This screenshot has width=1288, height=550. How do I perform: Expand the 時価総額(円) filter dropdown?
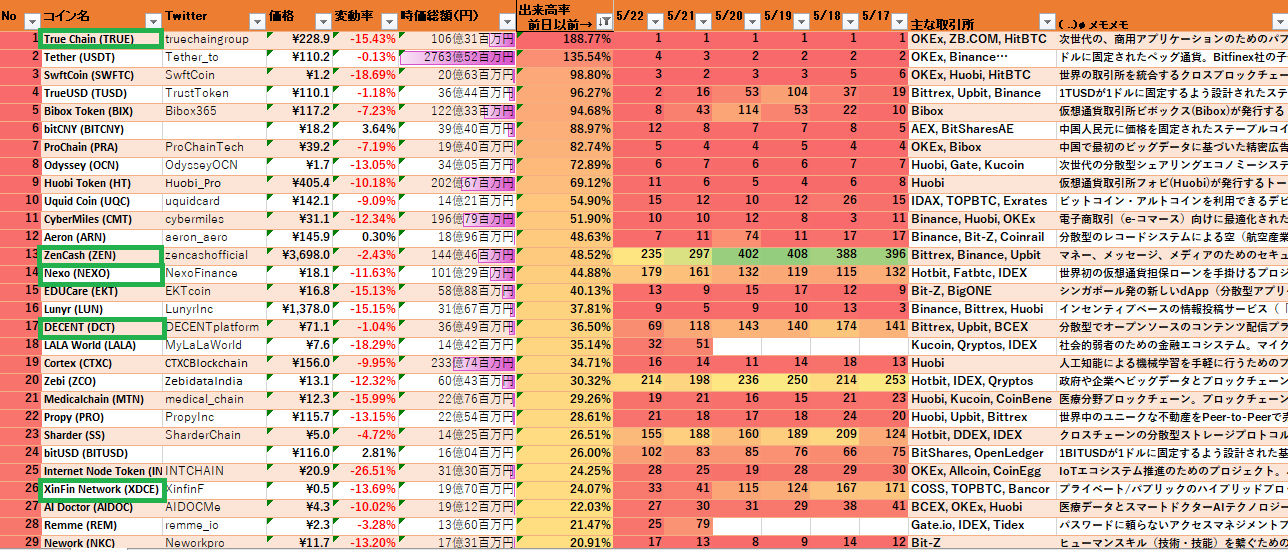click(x=505, y=21)
